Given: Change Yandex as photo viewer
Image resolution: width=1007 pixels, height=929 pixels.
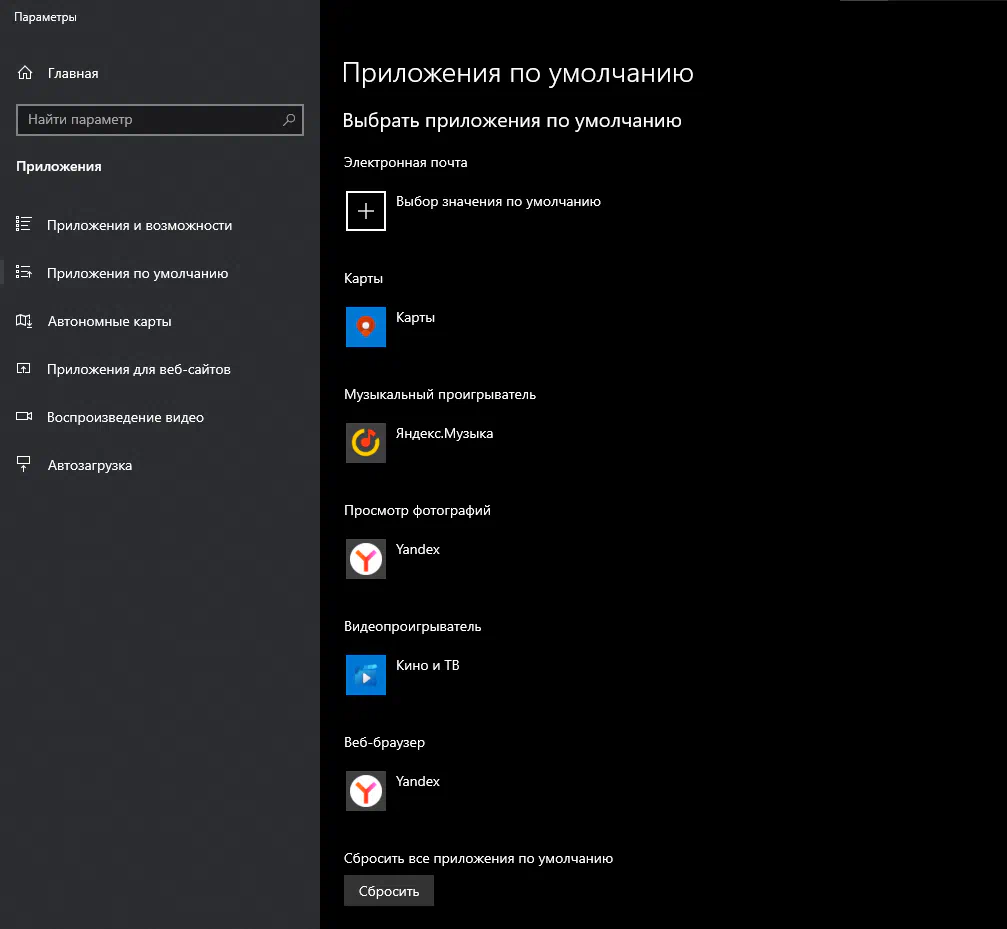Looking at the screenshot, I should pos(417,550).
